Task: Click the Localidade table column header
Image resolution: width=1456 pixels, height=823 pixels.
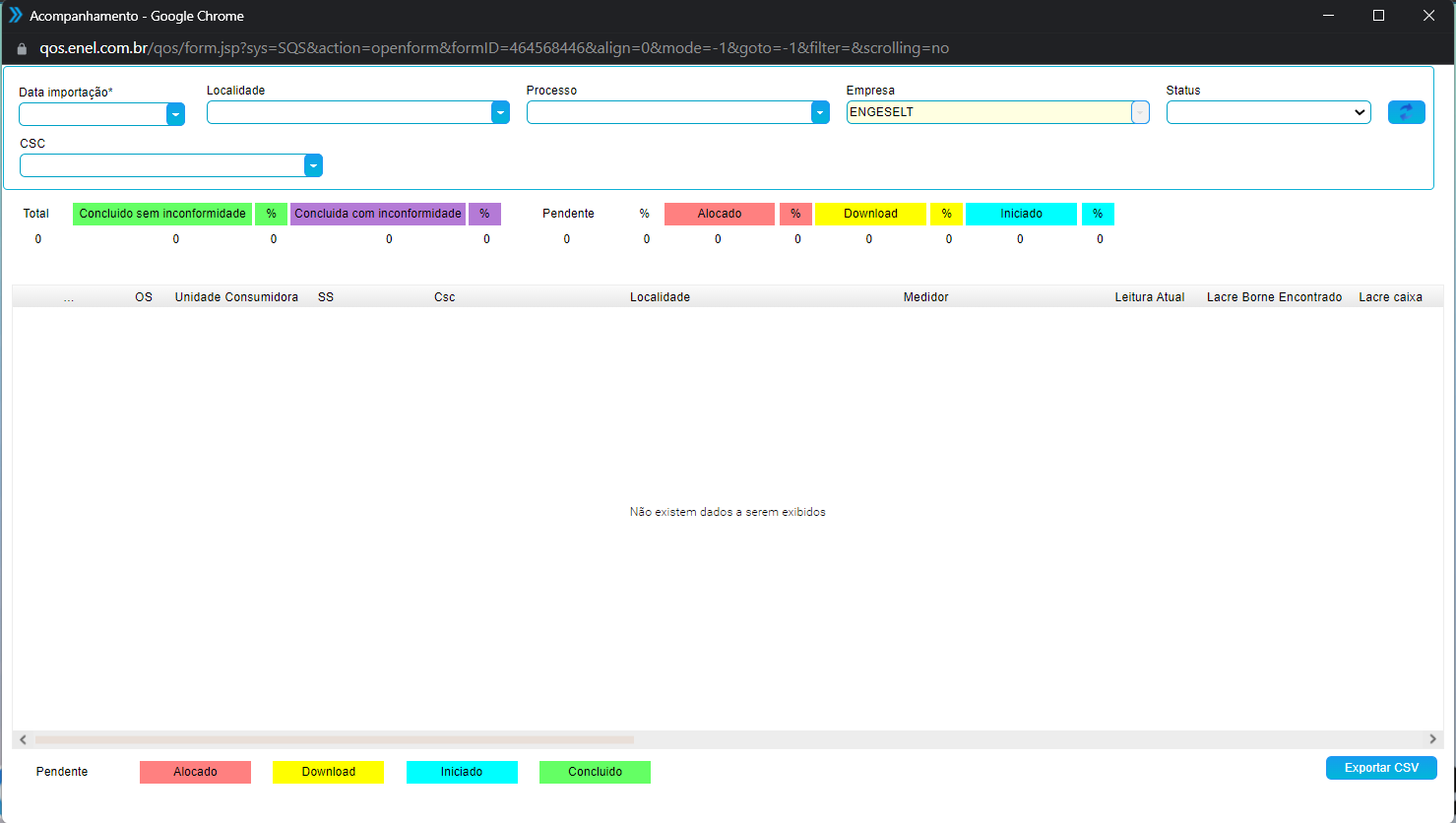Action: point(660,297)
